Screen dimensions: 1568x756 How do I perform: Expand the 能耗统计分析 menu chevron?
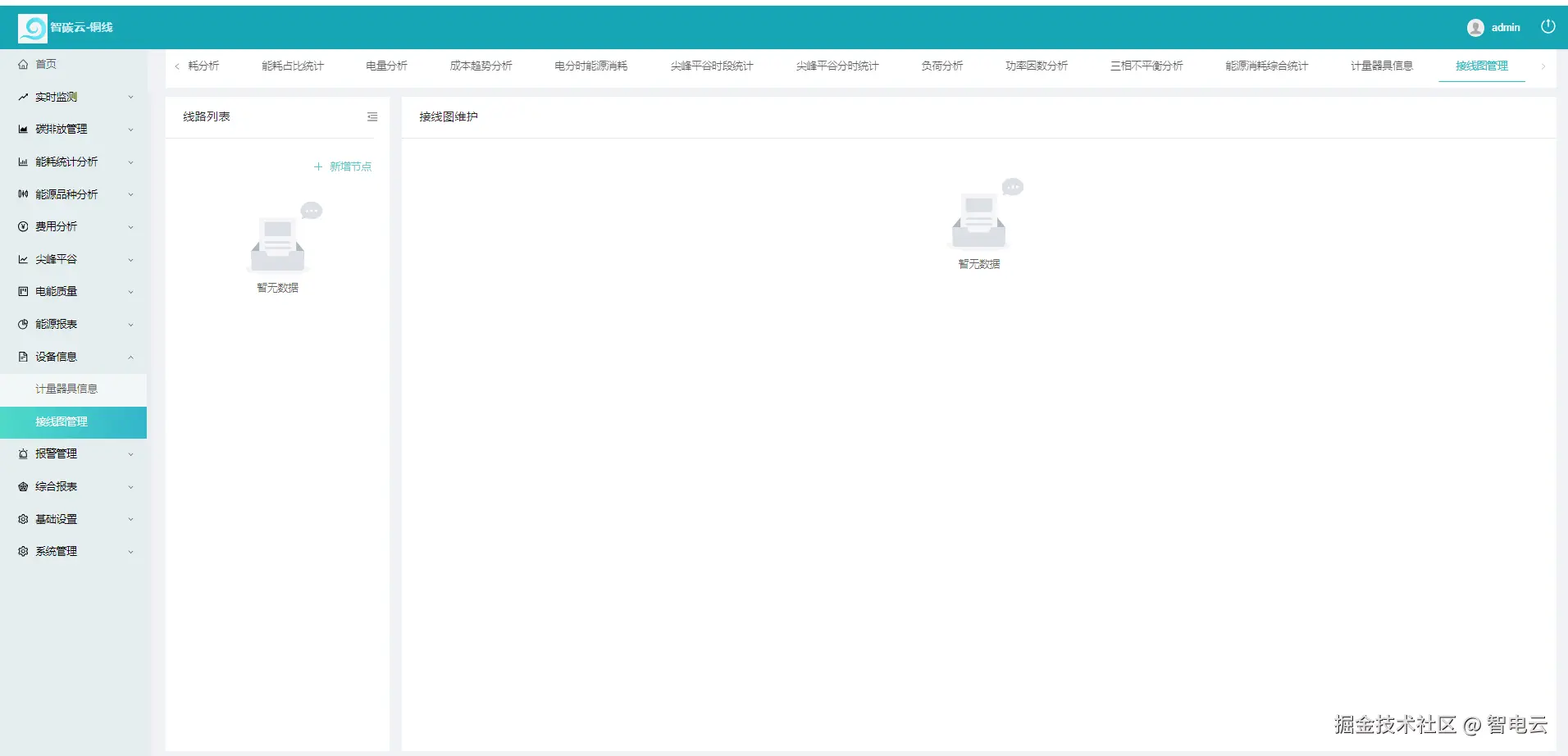pos(130,162)
